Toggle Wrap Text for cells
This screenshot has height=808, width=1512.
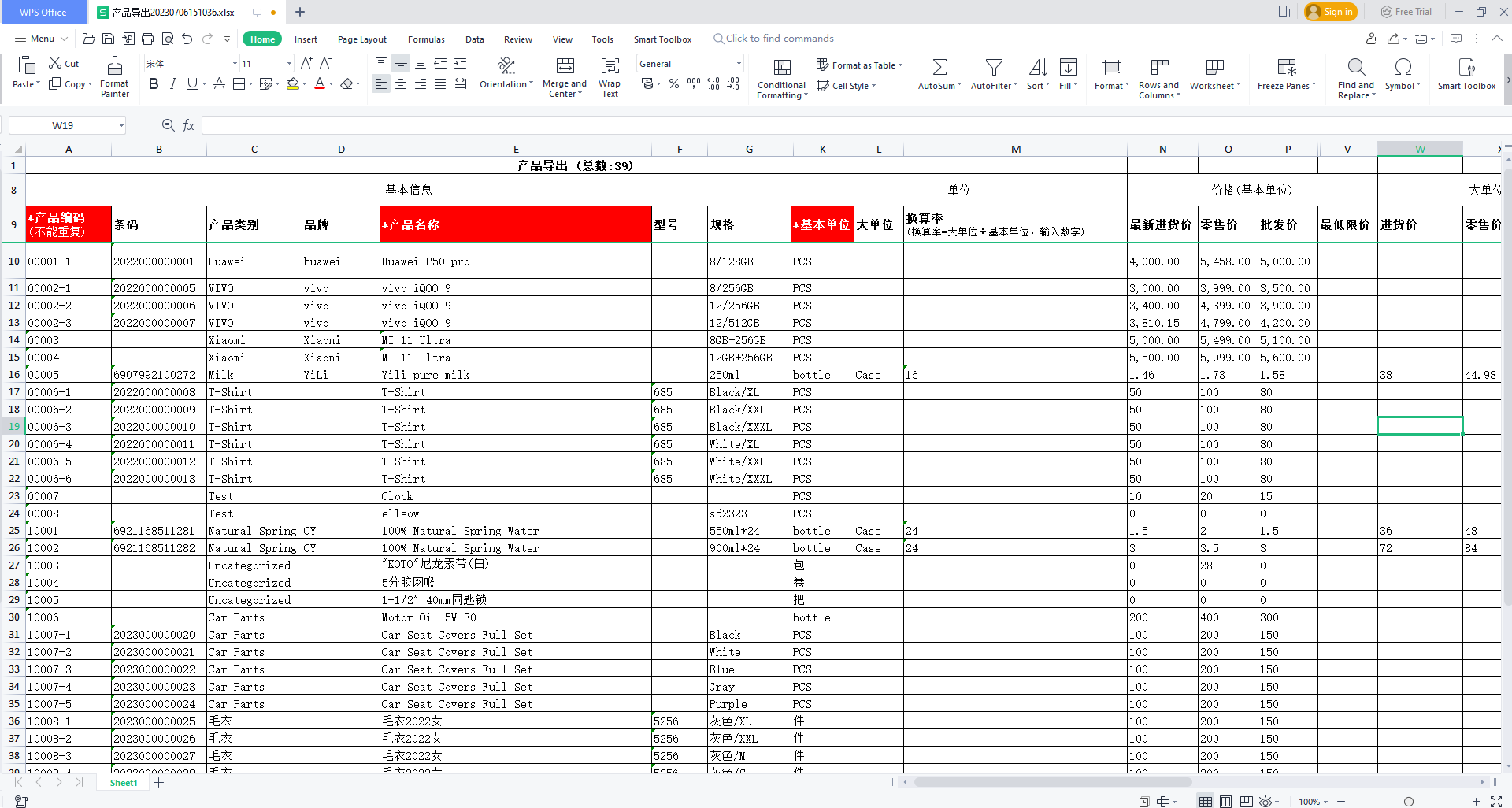click(x=610, y=66)
